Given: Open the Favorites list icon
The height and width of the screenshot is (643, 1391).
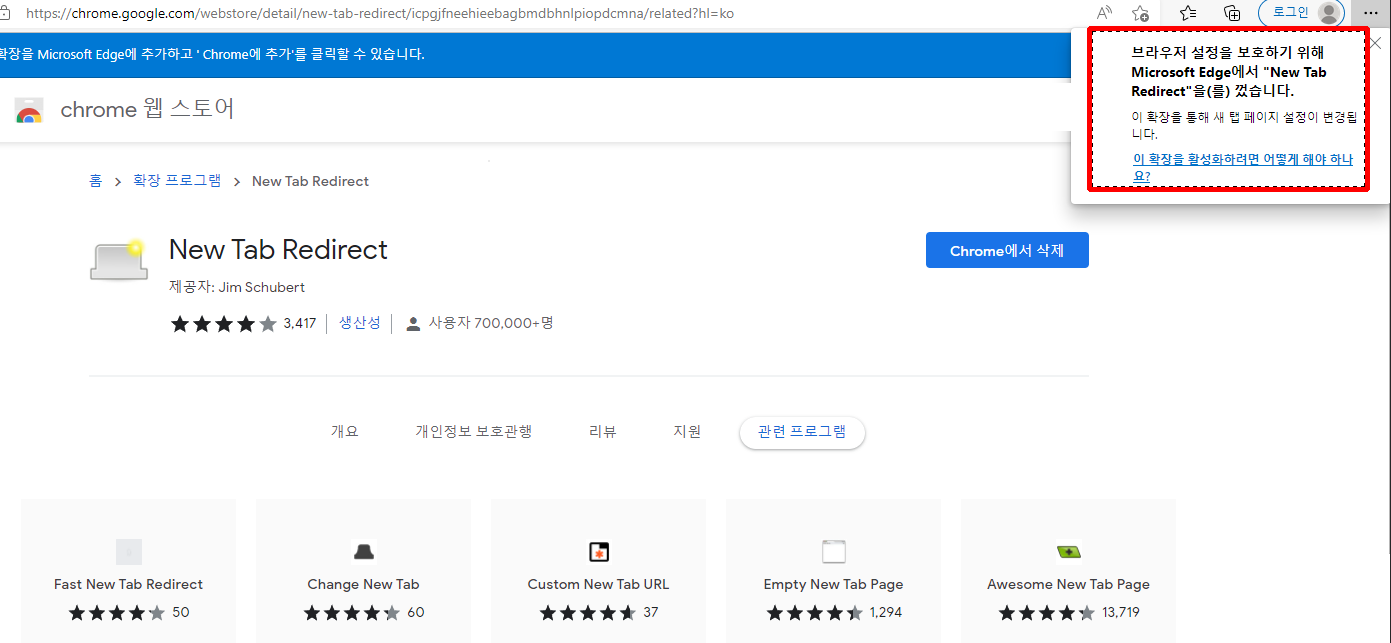Looking at the screenshot, I should (1188, 13).
